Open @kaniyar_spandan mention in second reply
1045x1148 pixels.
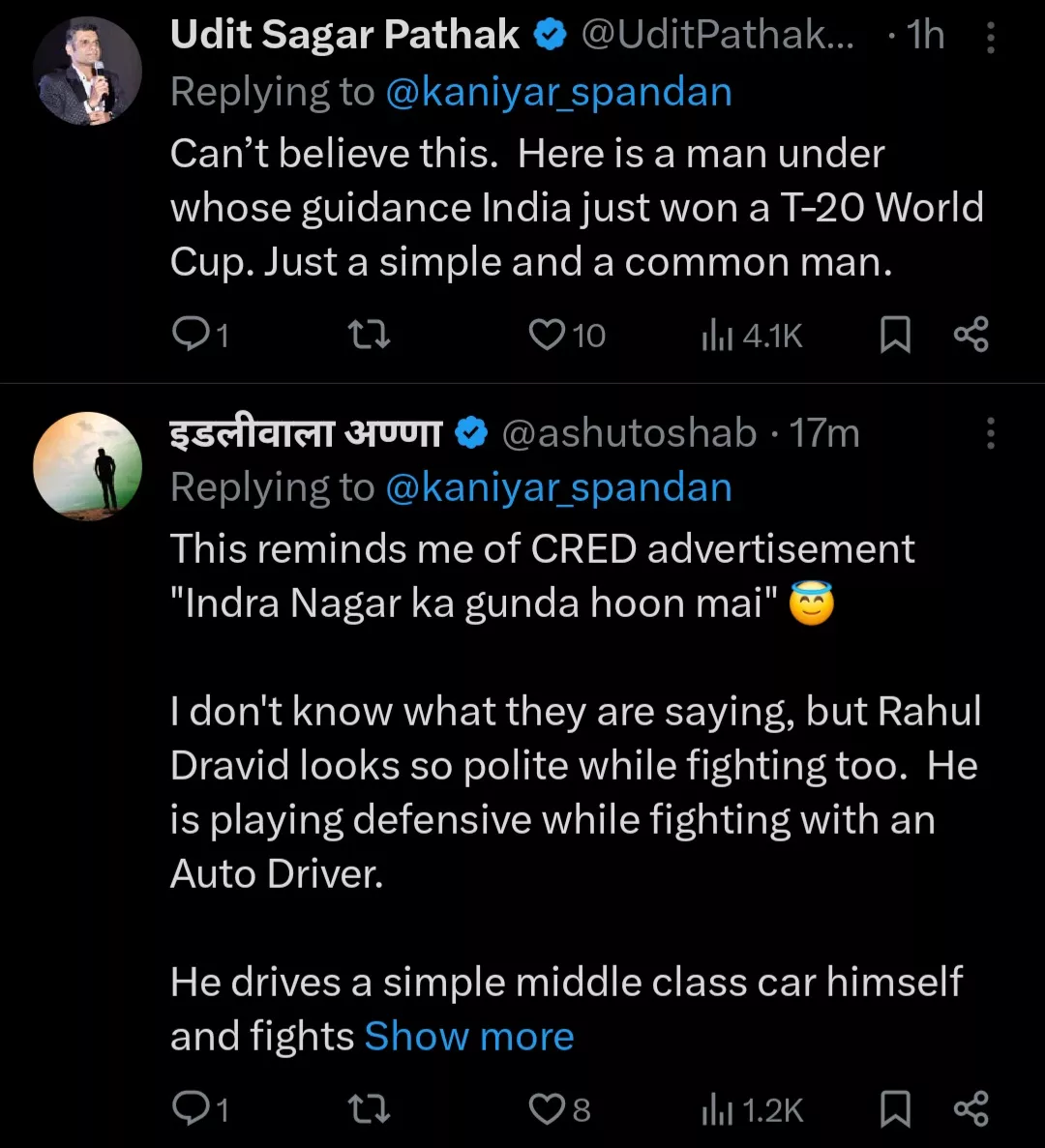558,487
